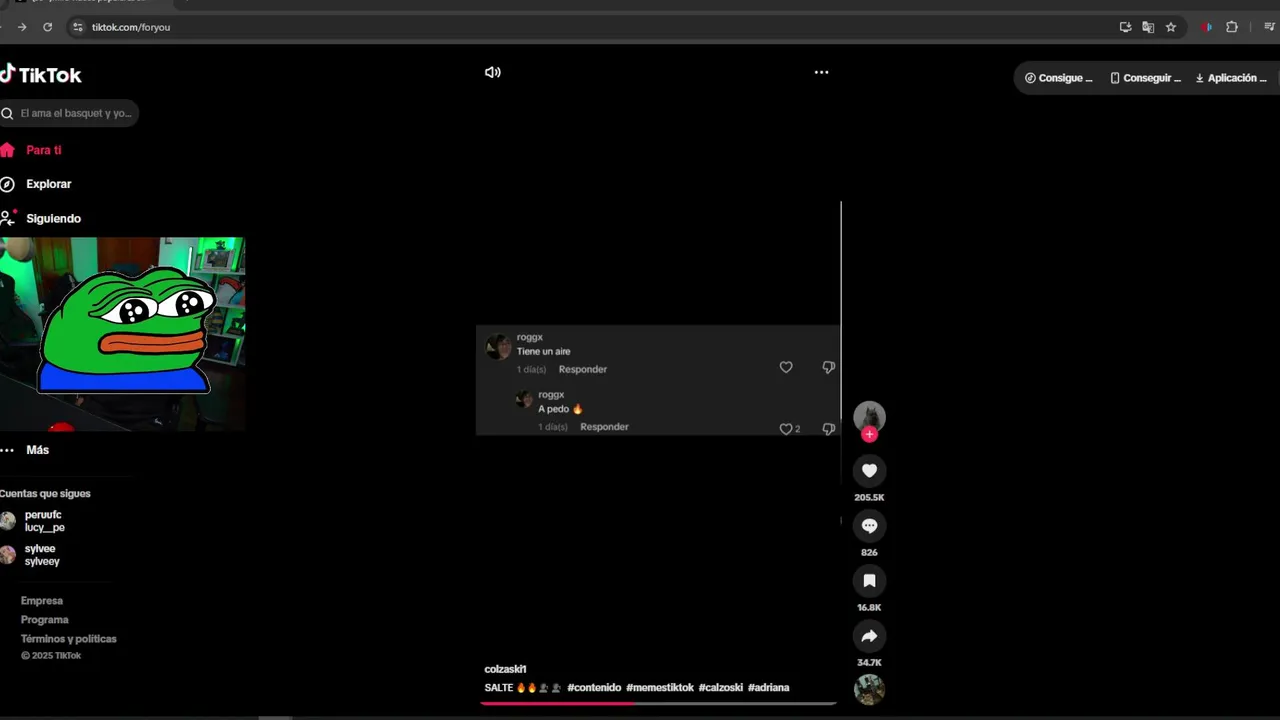This screenshot has height=720, width=1280.
Task: Click the Explorar compass icon
Action: pyautogui.click(x=7, y=184)
